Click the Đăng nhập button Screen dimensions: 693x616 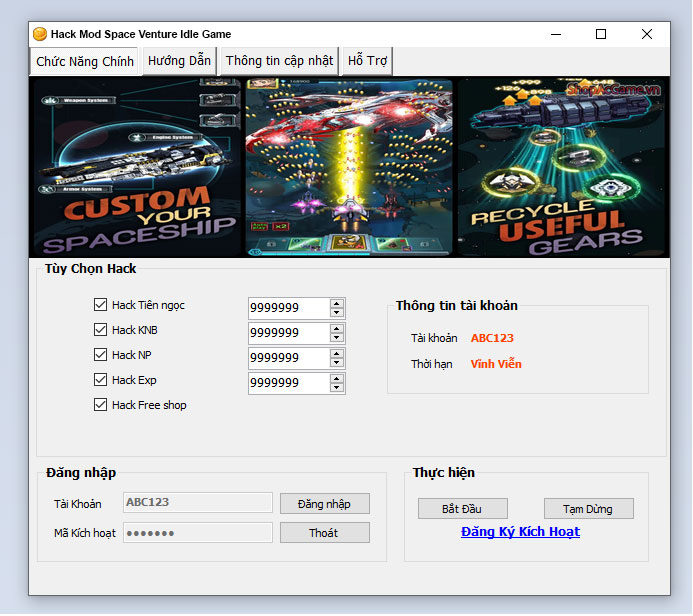click(325, 504)
